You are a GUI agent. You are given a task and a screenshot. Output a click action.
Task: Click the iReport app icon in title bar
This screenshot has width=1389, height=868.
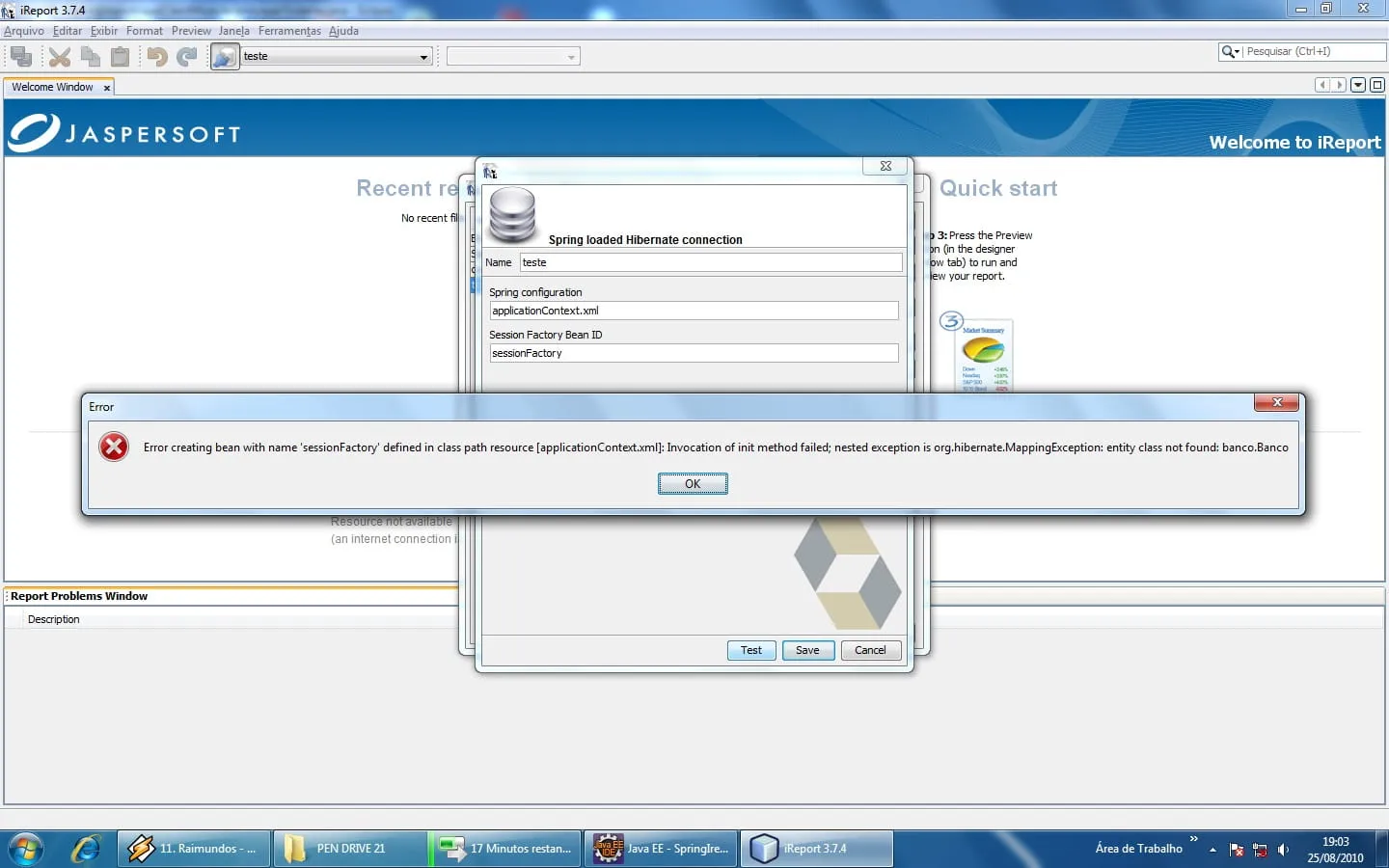(9, 11)
